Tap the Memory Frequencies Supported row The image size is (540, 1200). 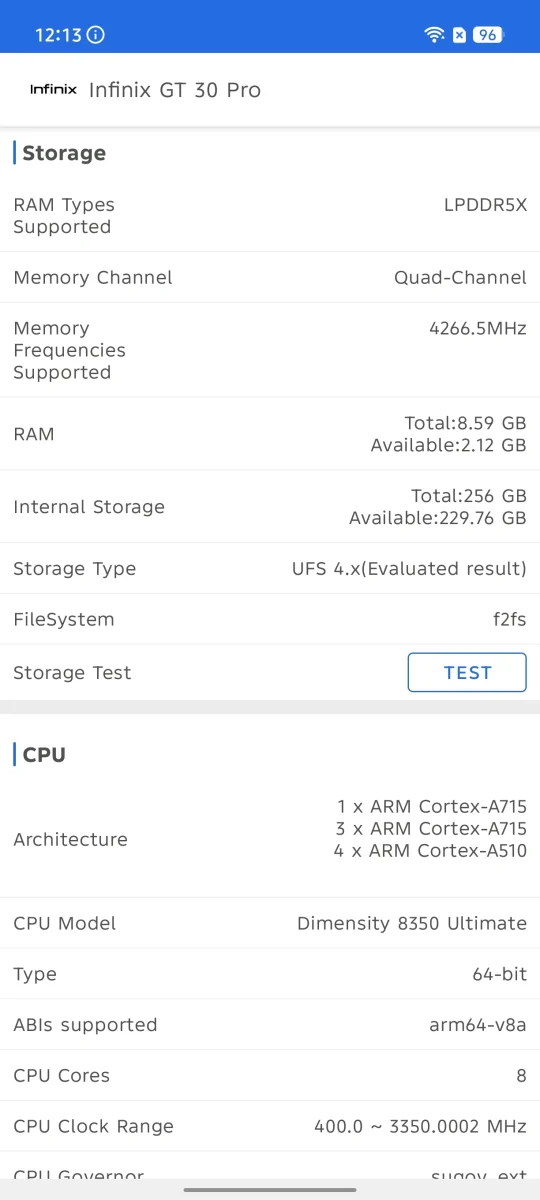pyautogui.click(x=270, y=350)
